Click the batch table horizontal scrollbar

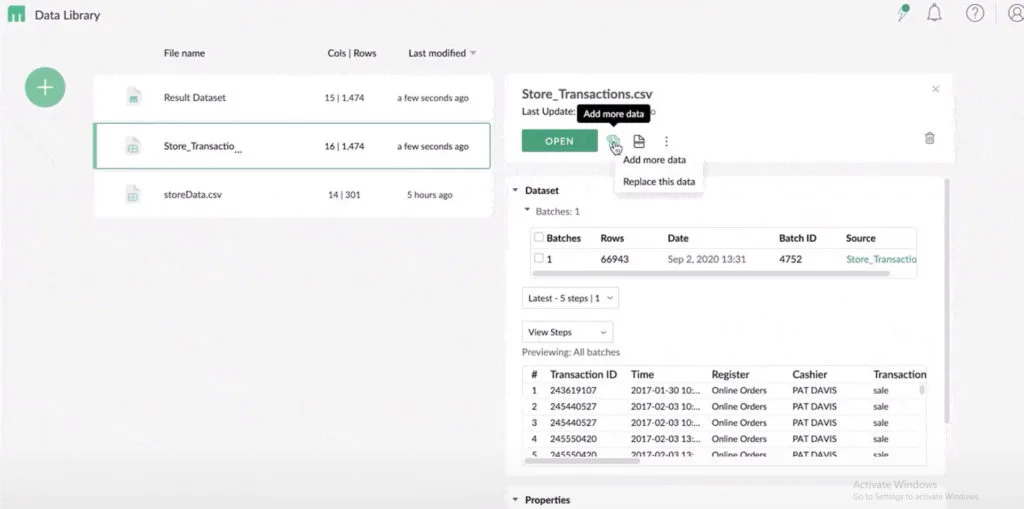(711, 272)
